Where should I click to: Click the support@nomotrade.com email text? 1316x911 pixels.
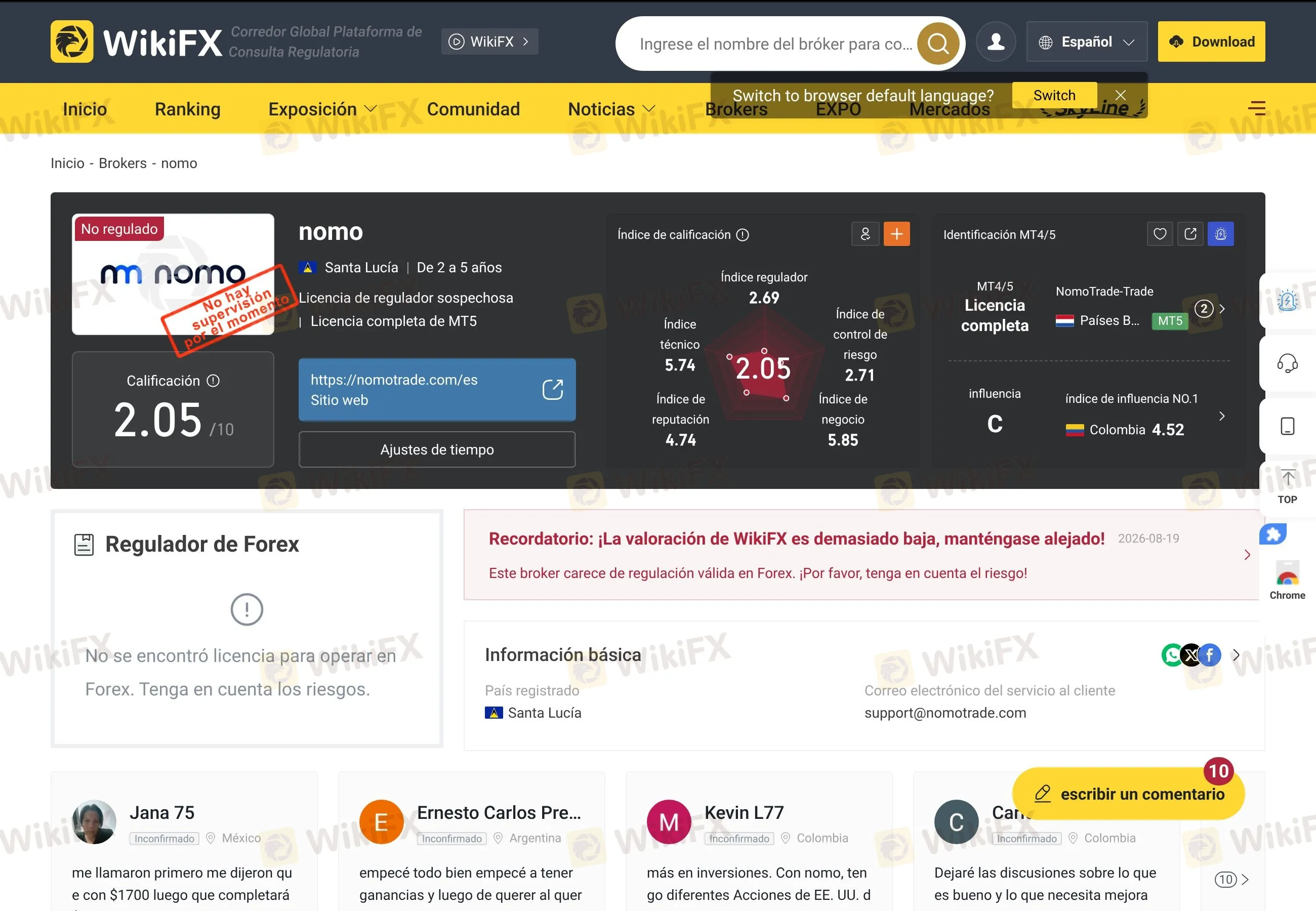(x=945, y=713)
